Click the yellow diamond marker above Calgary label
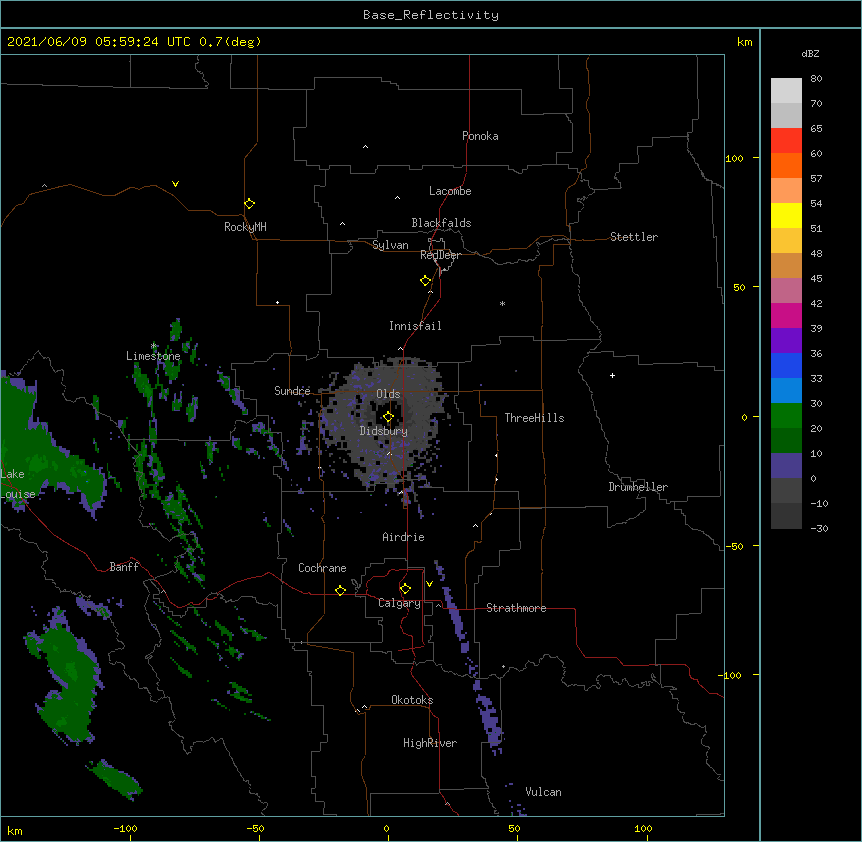 pos(405,589)
